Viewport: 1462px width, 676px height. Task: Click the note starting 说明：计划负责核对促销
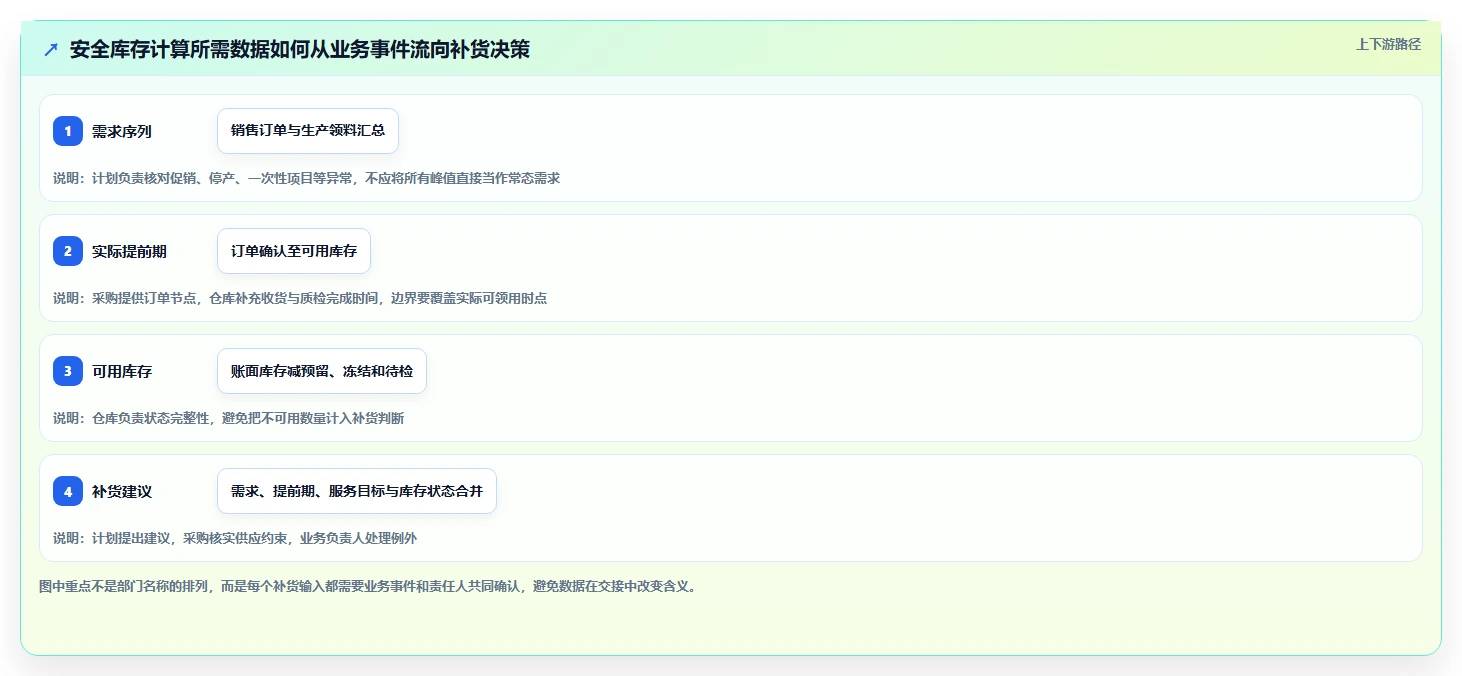click(x=306, y=178)
